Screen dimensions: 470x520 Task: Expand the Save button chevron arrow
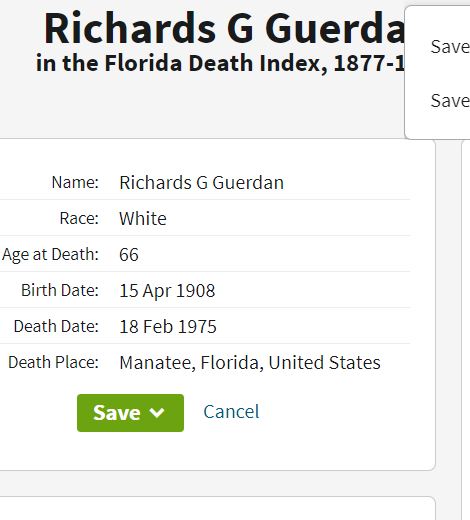coord(157,413)
